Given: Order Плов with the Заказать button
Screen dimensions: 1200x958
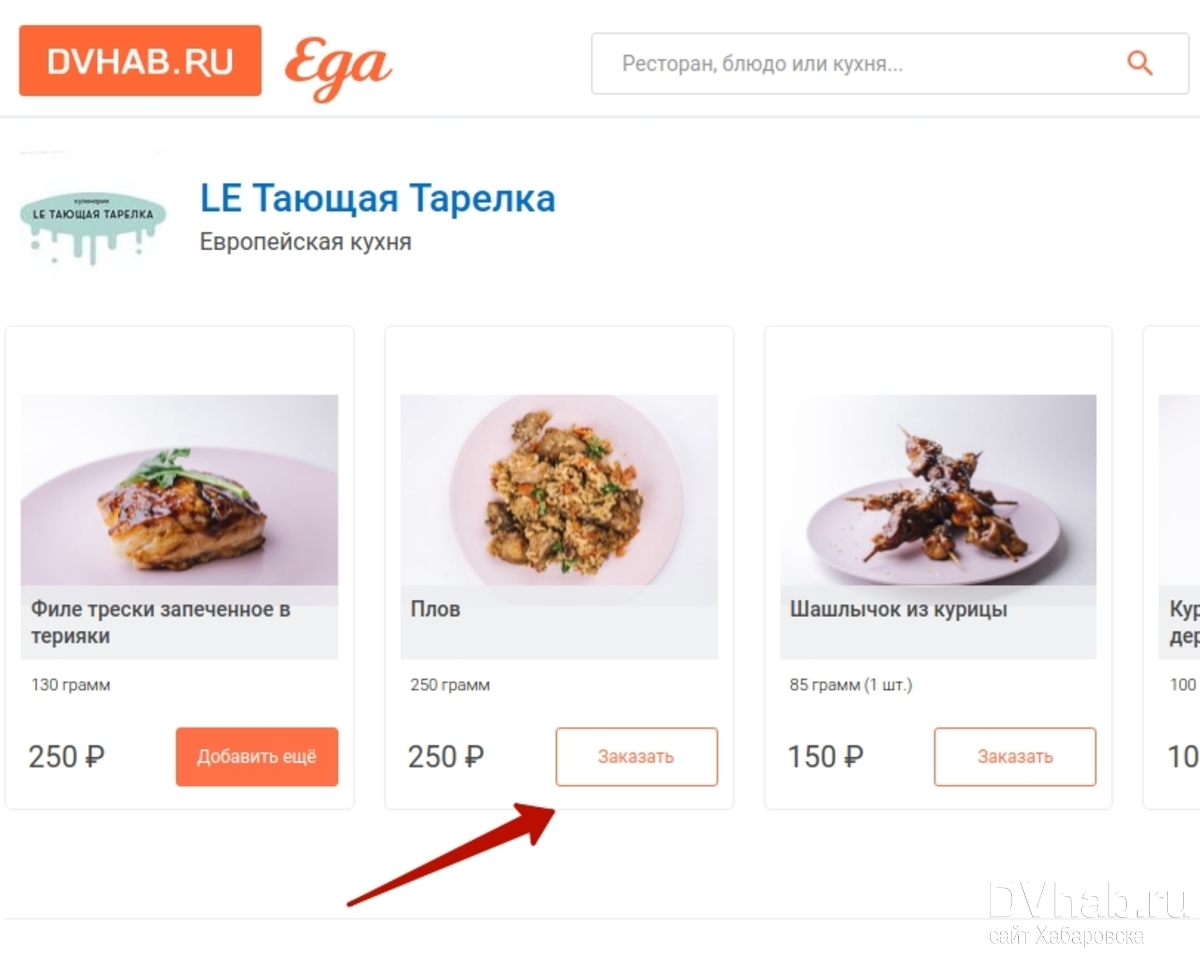Looking at the screenshot, I should (637, 757).
